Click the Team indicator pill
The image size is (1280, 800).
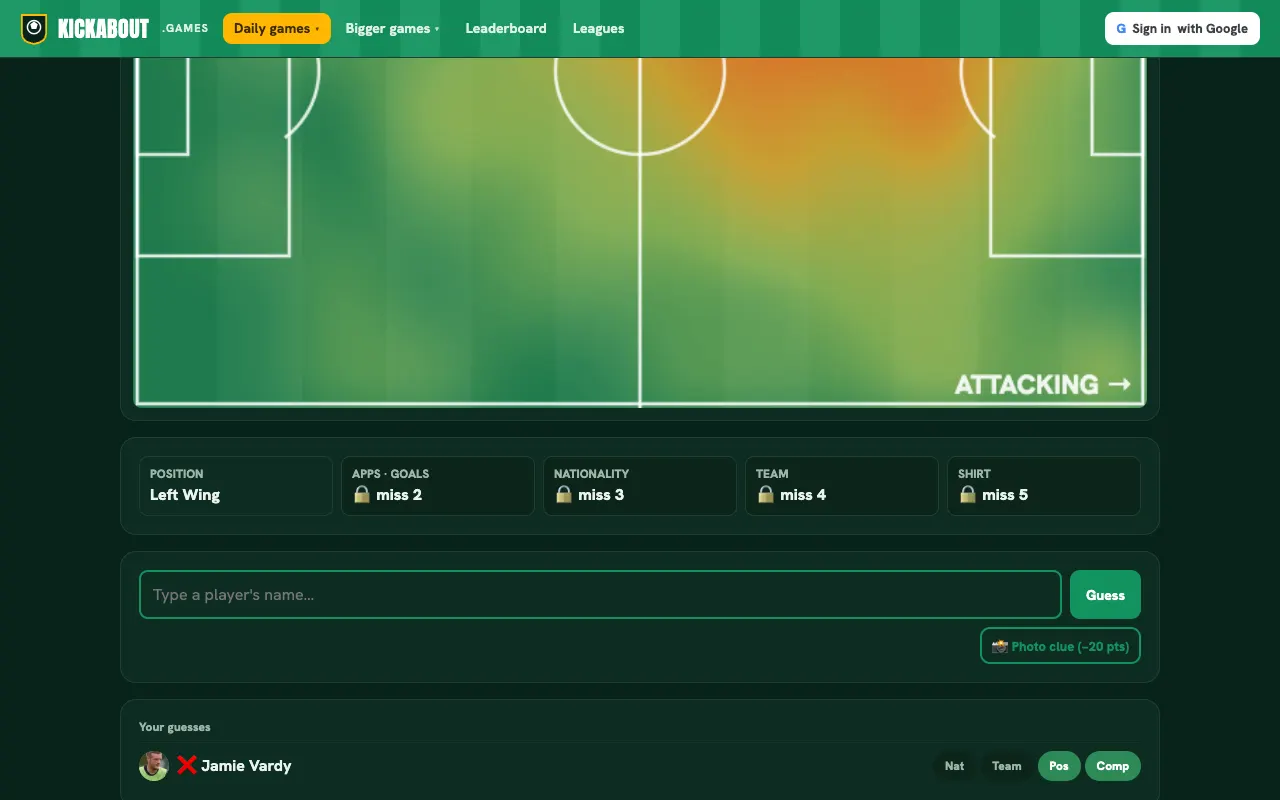pos(1007,766)
